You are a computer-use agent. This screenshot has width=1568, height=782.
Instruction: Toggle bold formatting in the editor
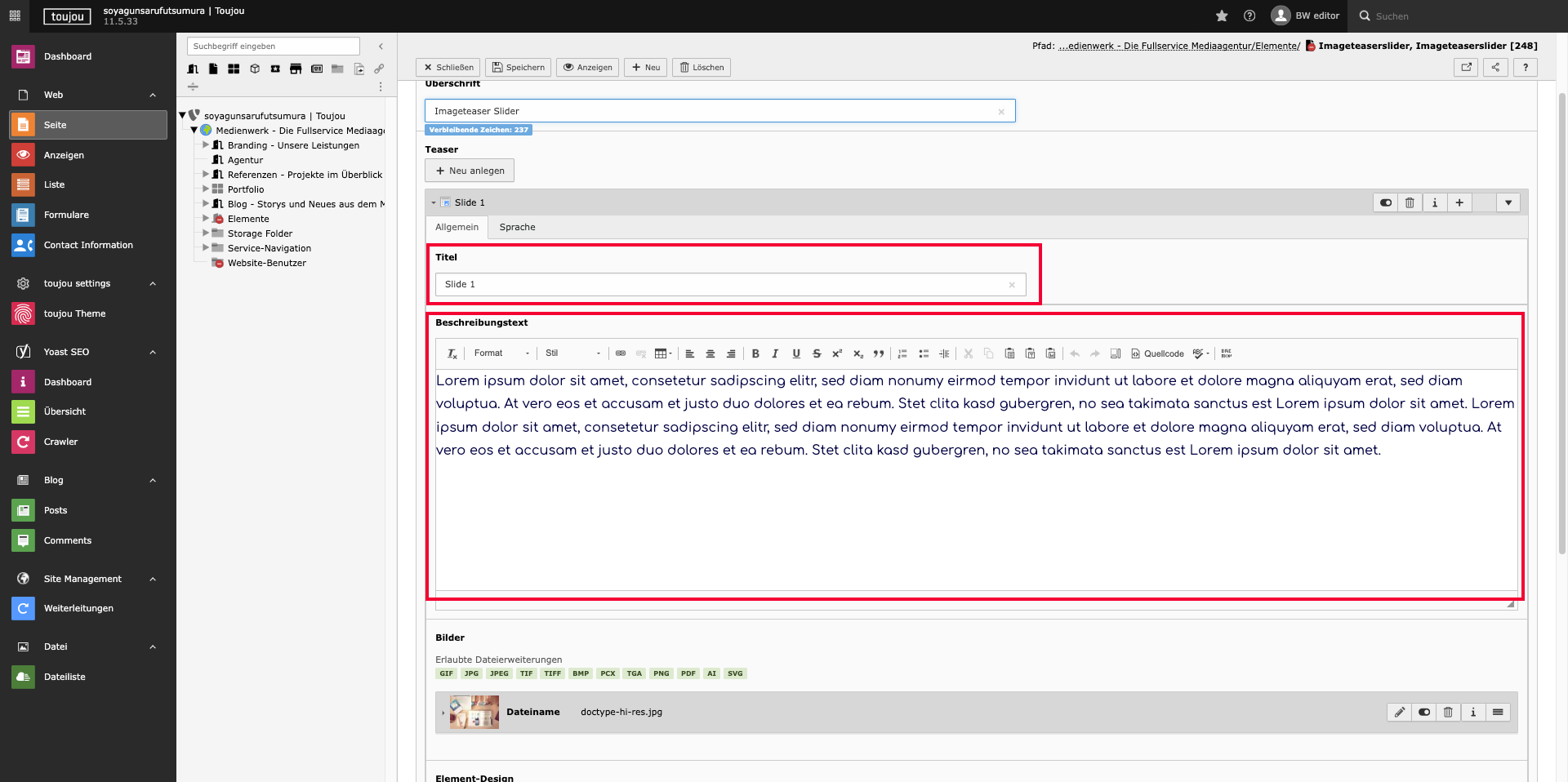(755, 353)
